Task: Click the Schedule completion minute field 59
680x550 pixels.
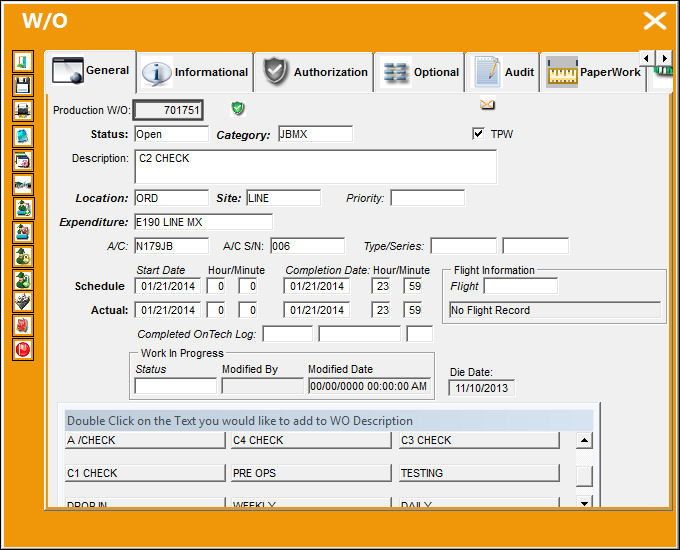Action: point(413,286)
